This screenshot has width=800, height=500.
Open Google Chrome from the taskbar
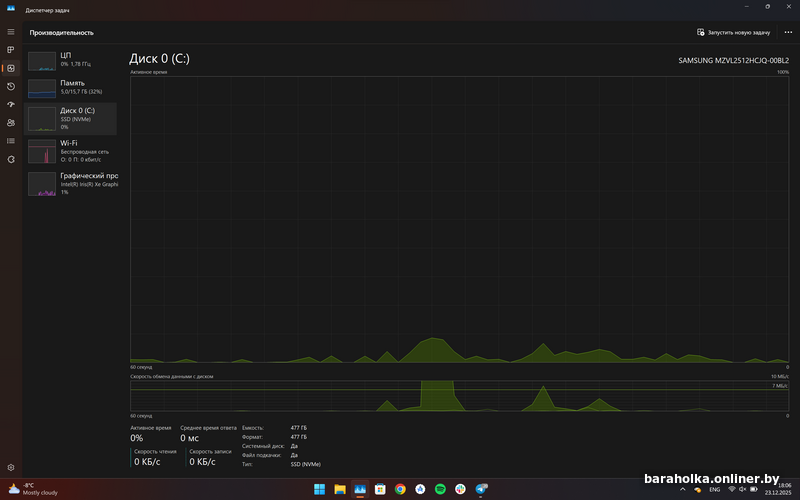point(400,489)
